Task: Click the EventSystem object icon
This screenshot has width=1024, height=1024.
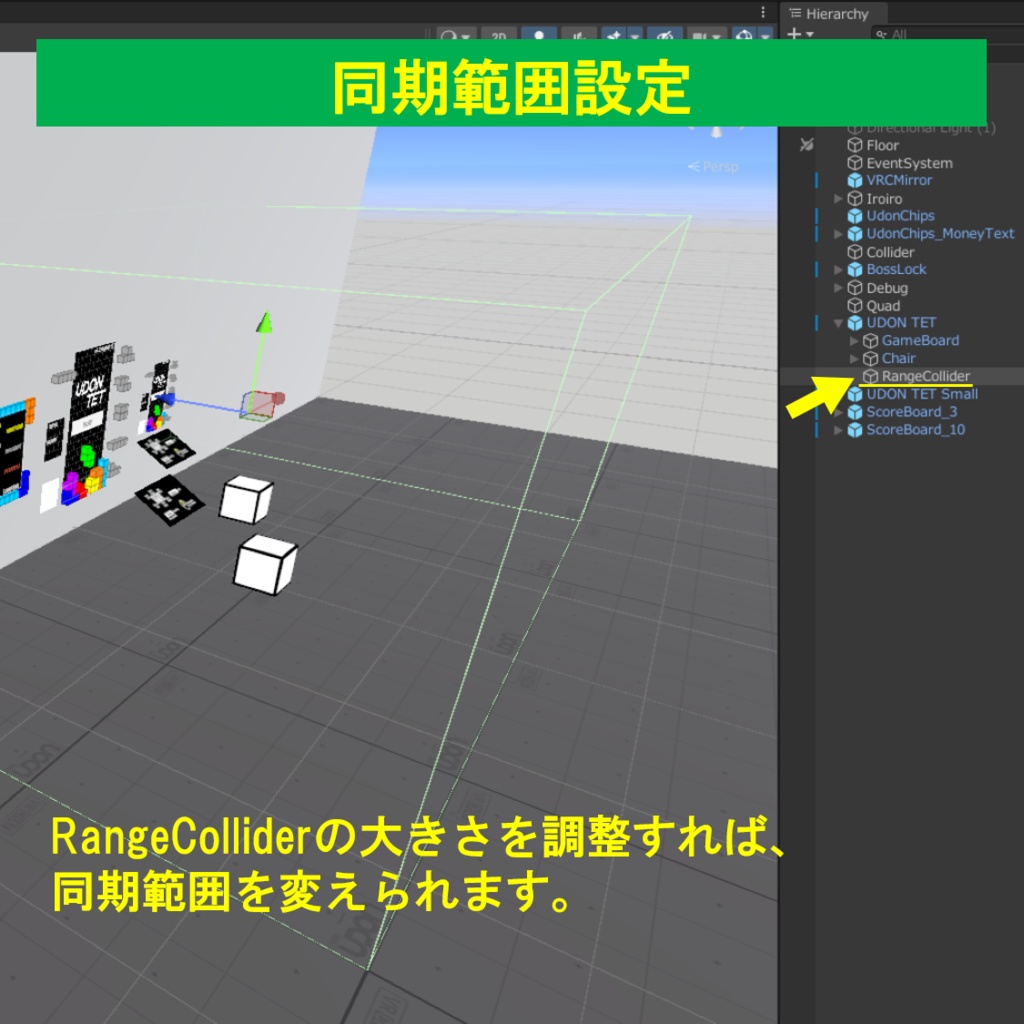Action: tap(854, 163)
